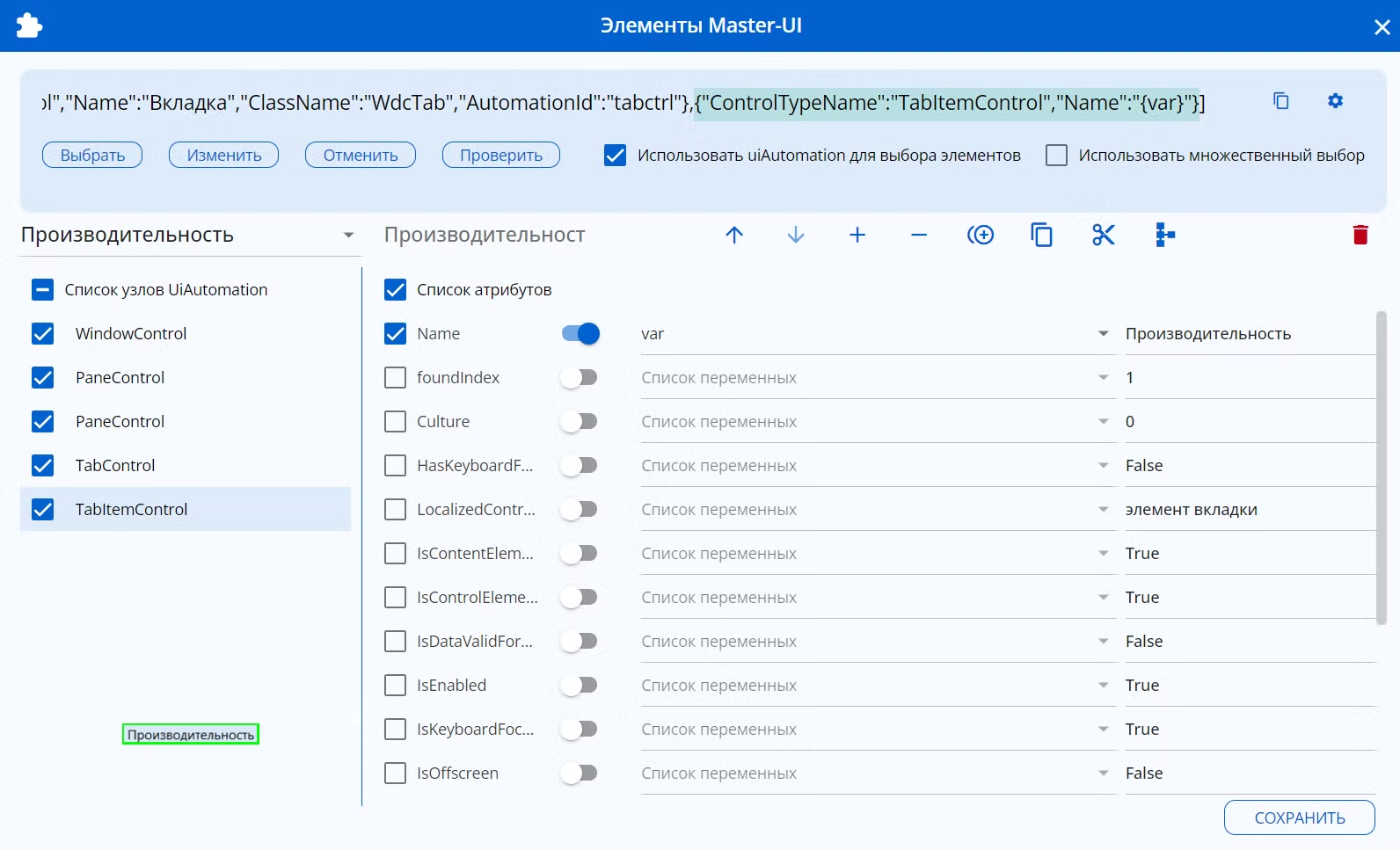Turn on the Culture variable switch

[580, 422]
